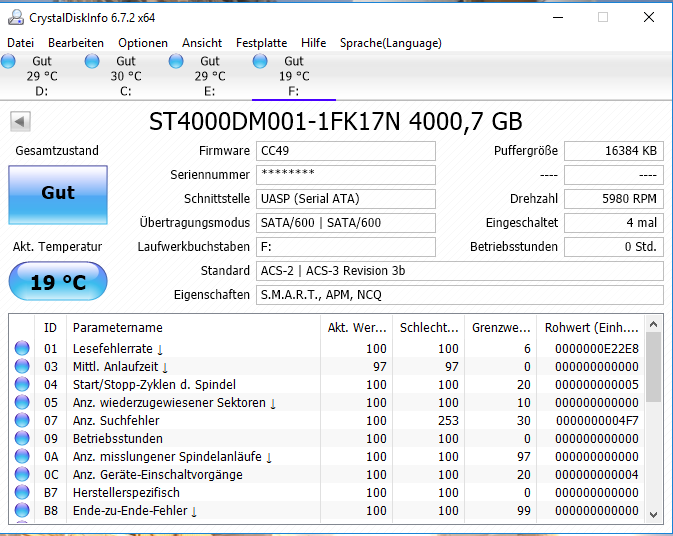
Task: Click the Übertragungsmodus field SATA/600
Action: coord(346,223)
